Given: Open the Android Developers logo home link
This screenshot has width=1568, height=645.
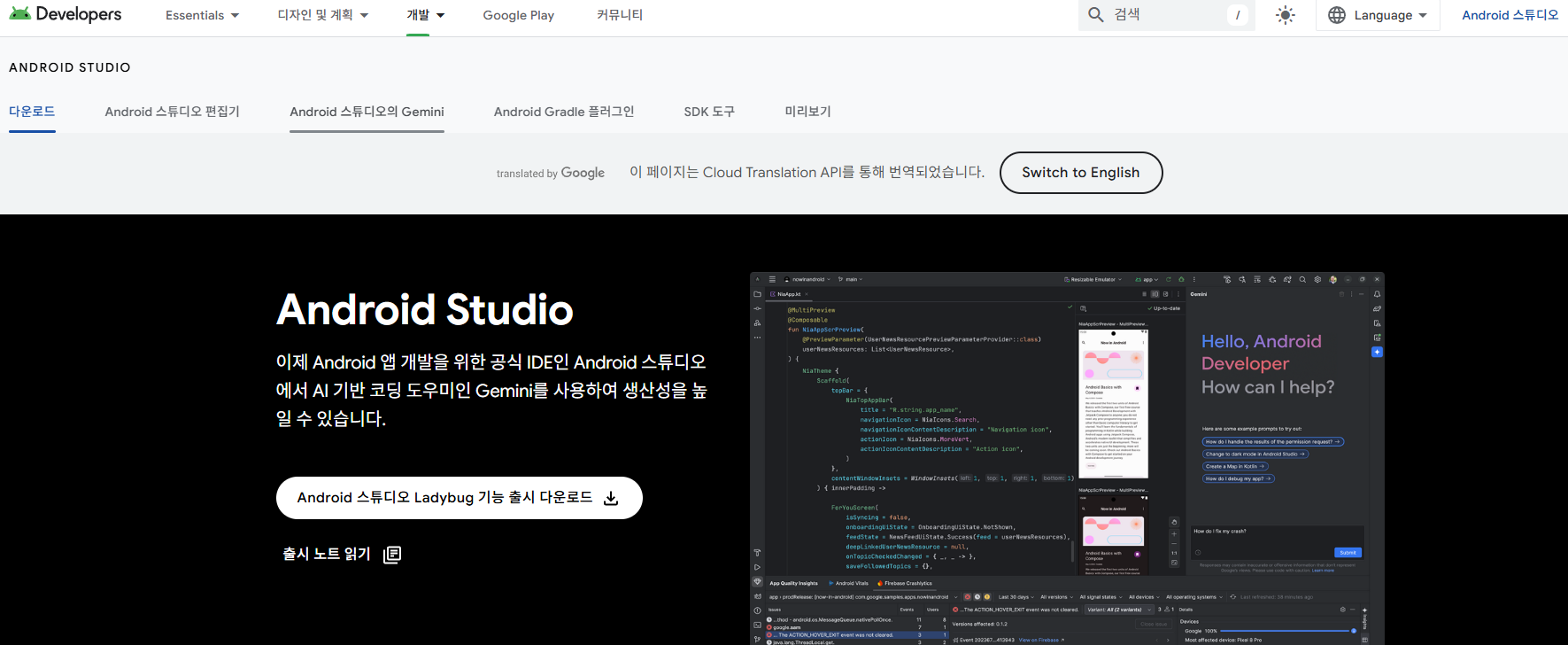Looking at the screenshot, I should (x=65, y=14).
